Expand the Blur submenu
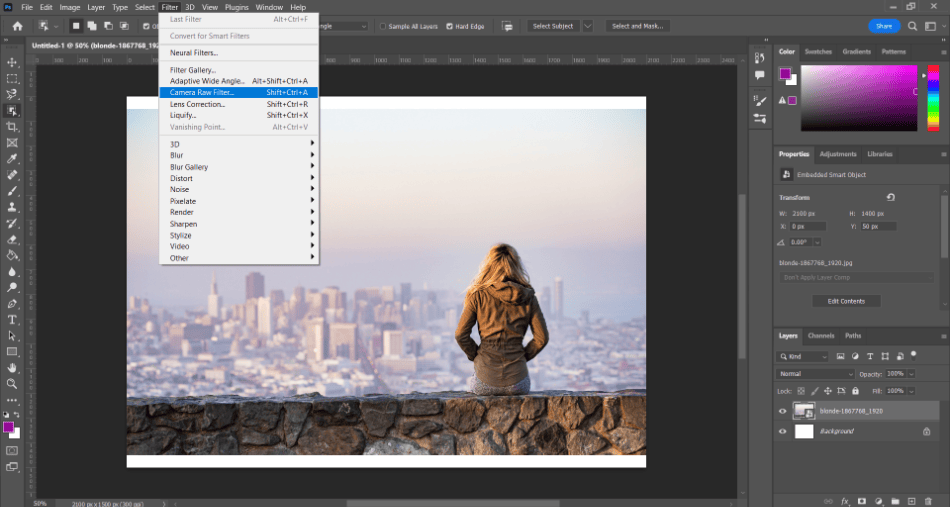The height and width of the screenshot is (507, 950). [x=239, y=156]
